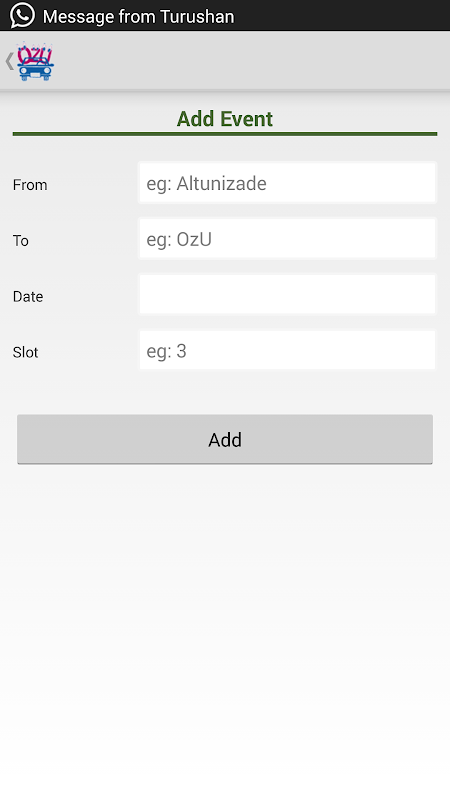
Task: Open the 'Message from Turushan' notification text
Action: 138,16
